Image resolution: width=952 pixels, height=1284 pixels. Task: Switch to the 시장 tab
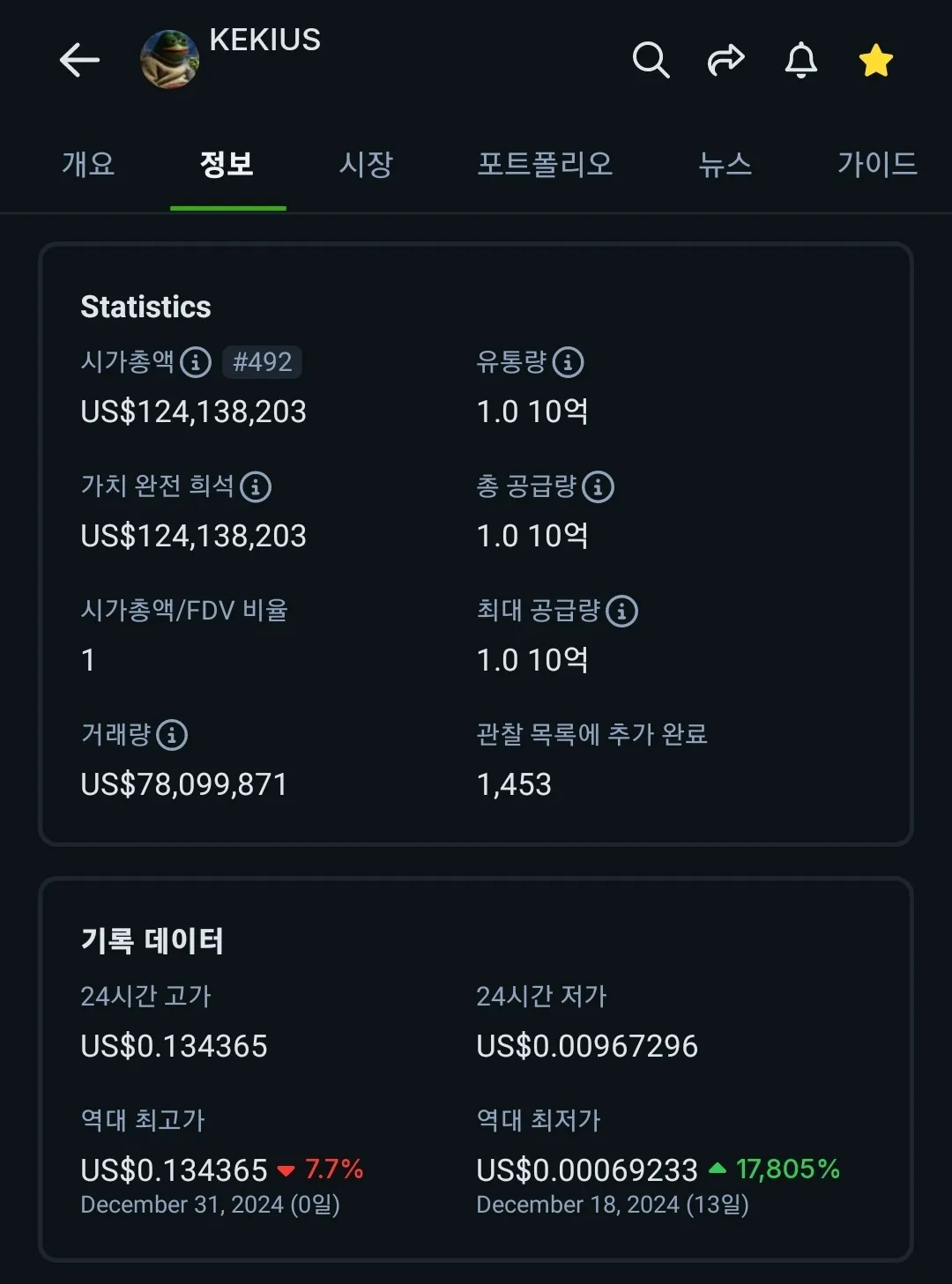click(366, 164)
